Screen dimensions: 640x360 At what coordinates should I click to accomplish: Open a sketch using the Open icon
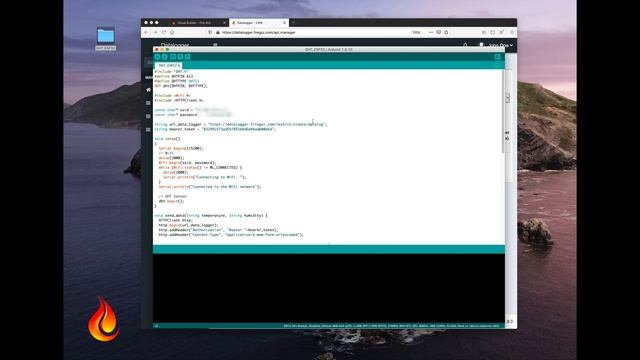click(x=180, y=57)
